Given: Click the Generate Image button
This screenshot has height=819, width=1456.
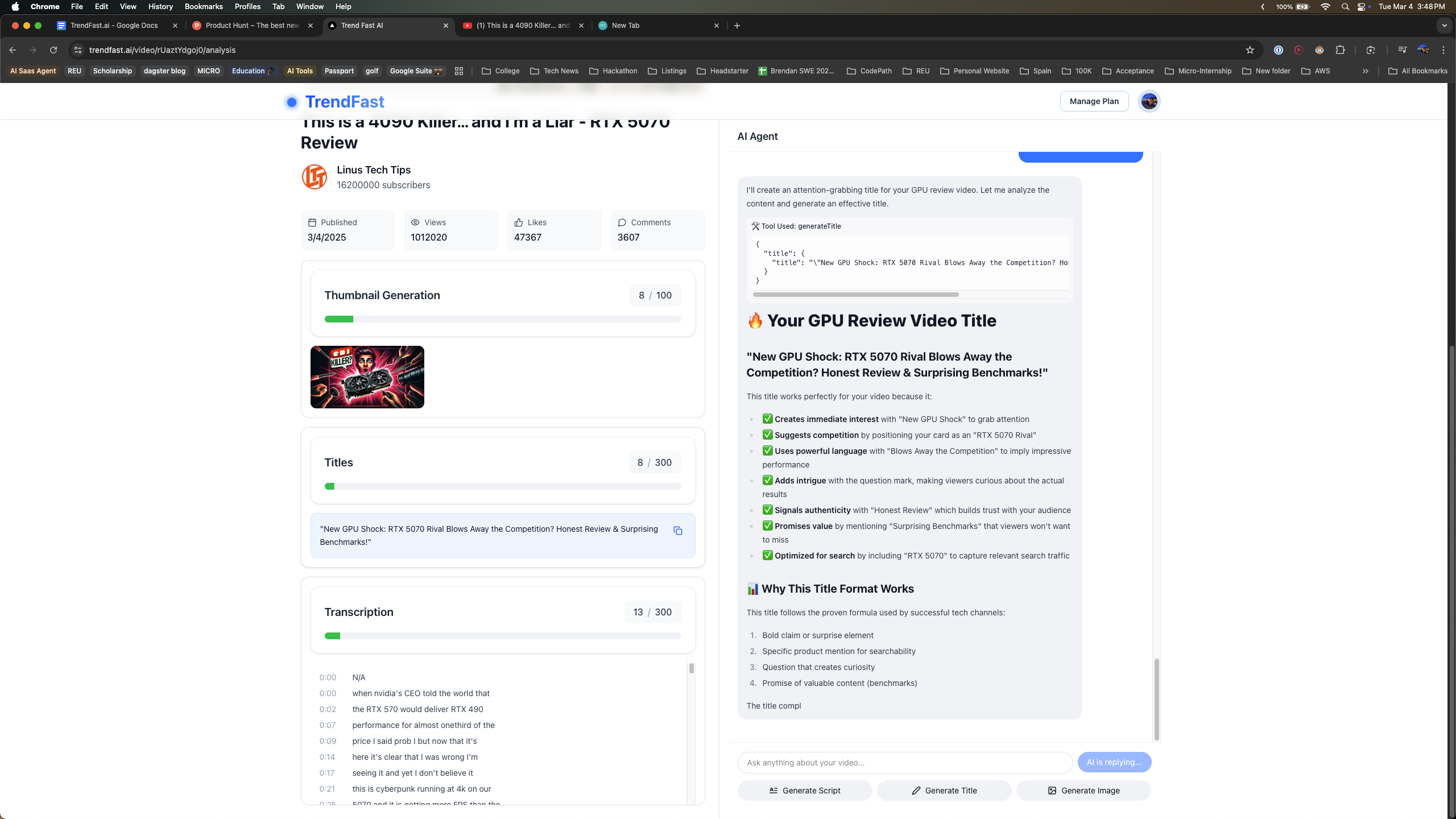Looking at the screenshot, I should coord(1083,791).
